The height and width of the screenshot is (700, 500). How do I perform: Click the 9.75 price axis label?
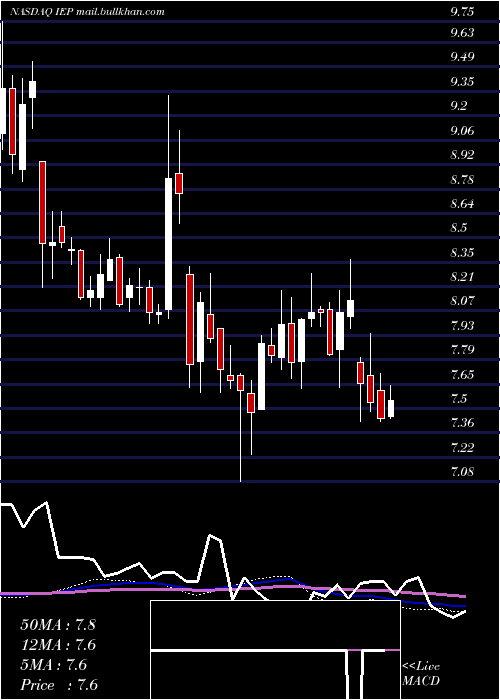(x=462, y=12)
